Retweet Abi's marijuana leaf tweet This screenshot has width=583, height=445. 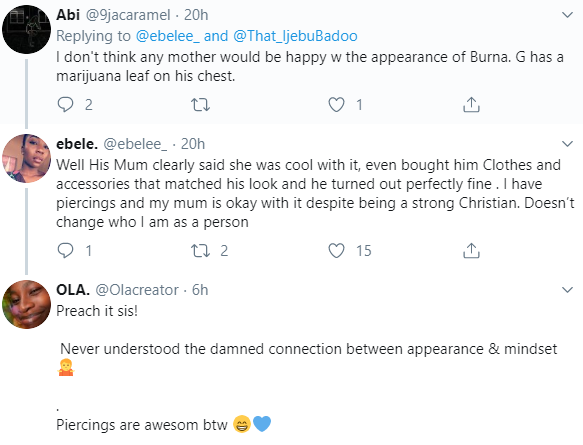(x=200, y=104)
